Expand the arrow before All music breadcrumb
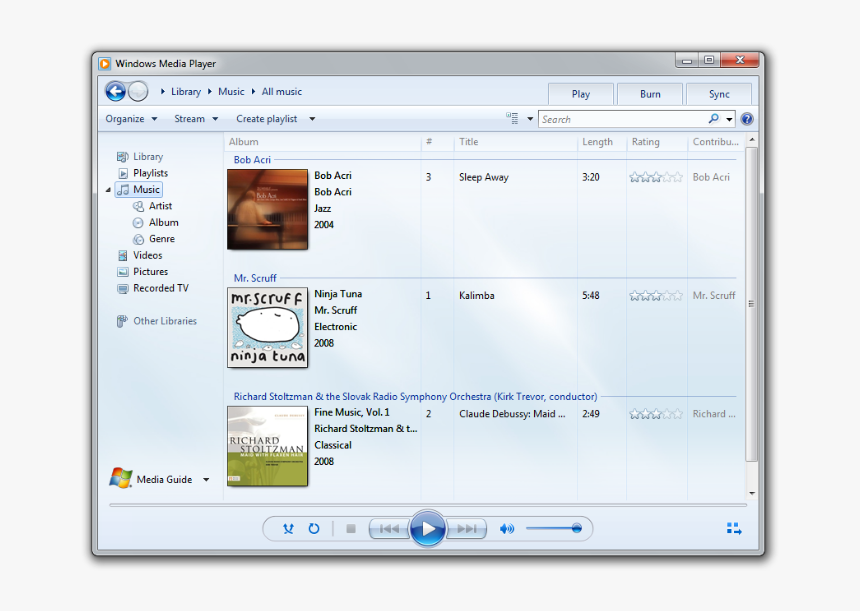Image resolution: width=860 pixels, height=611 pixels. pyautogui.click(x=253, y=92)
